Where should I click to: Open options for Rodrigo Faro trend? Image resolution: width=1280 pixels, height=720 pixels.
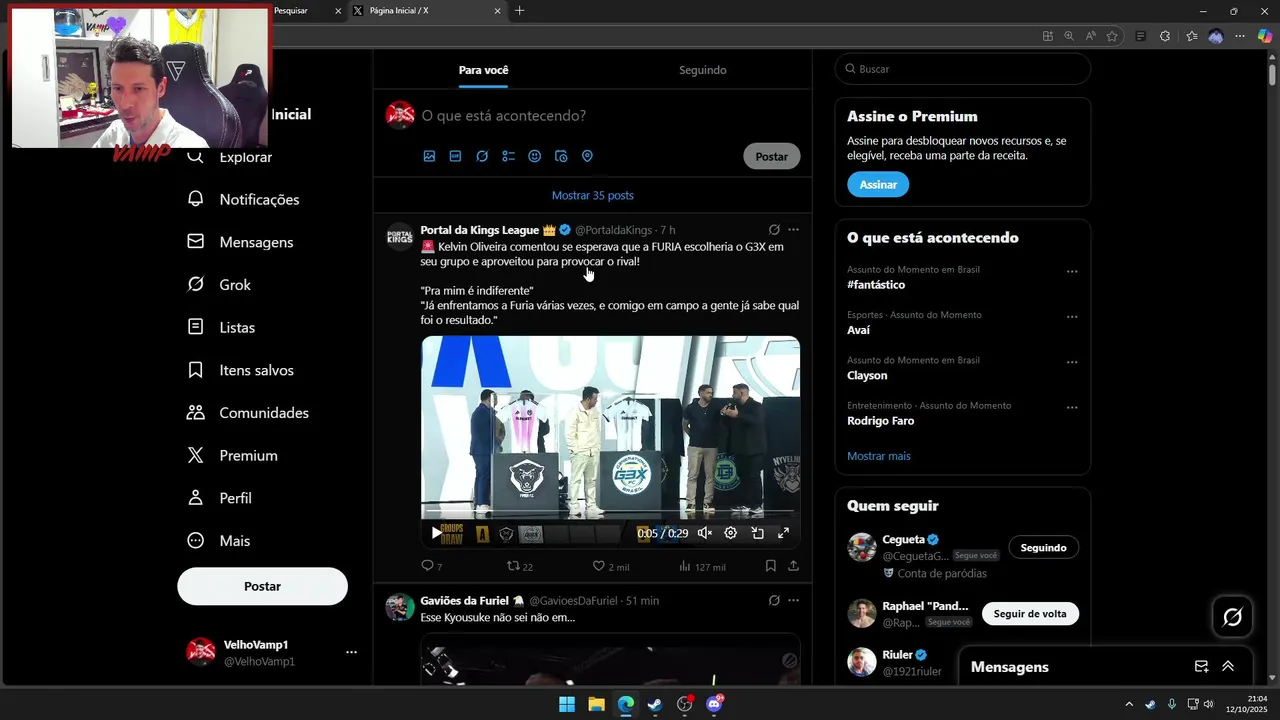point(1072,408)
